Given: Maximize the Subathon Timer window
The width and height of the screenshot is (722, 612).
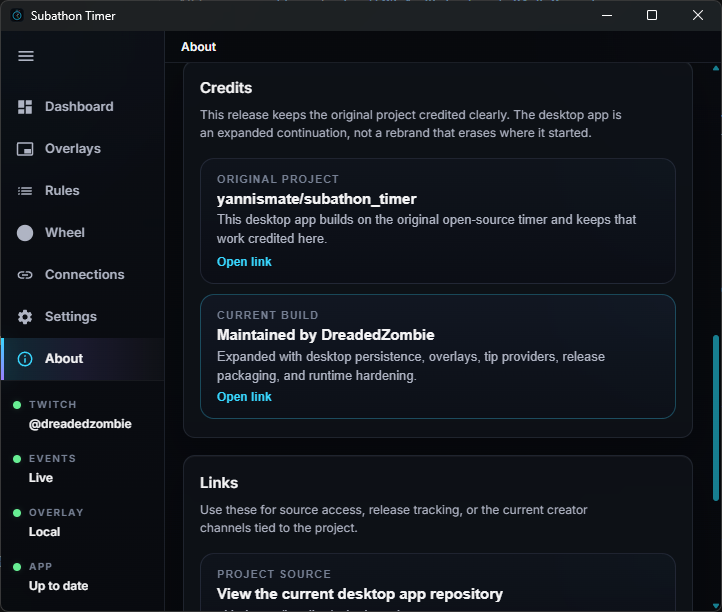Looking at the screenshot, I should click(652, 16).
